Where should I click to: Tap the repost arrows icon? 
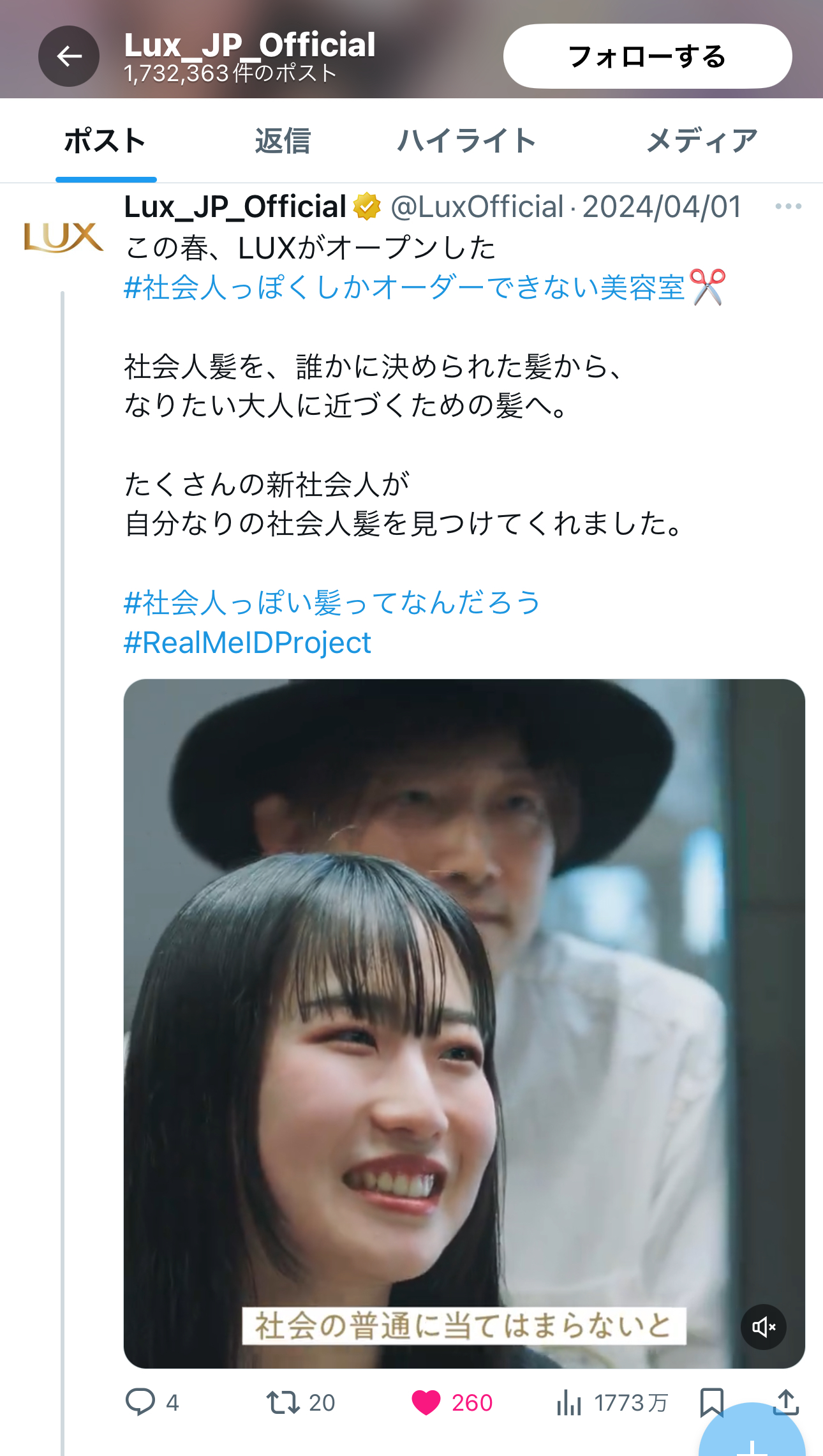(283, 1402)
